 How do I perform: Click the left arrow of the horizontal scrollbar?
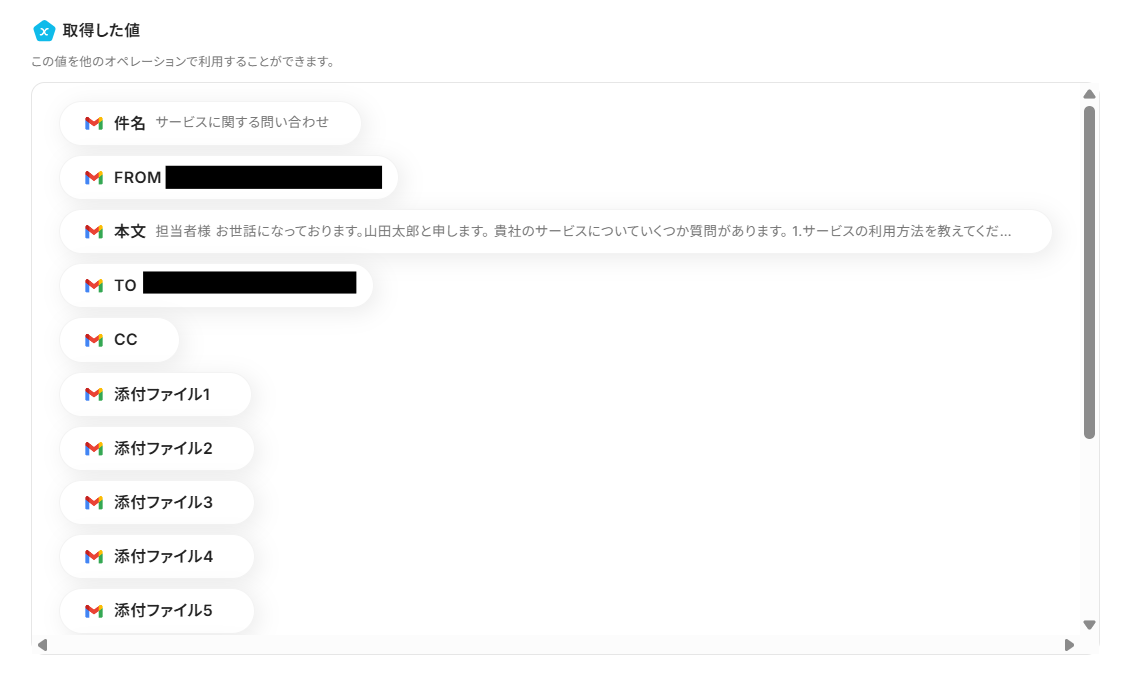pos(42,645)
